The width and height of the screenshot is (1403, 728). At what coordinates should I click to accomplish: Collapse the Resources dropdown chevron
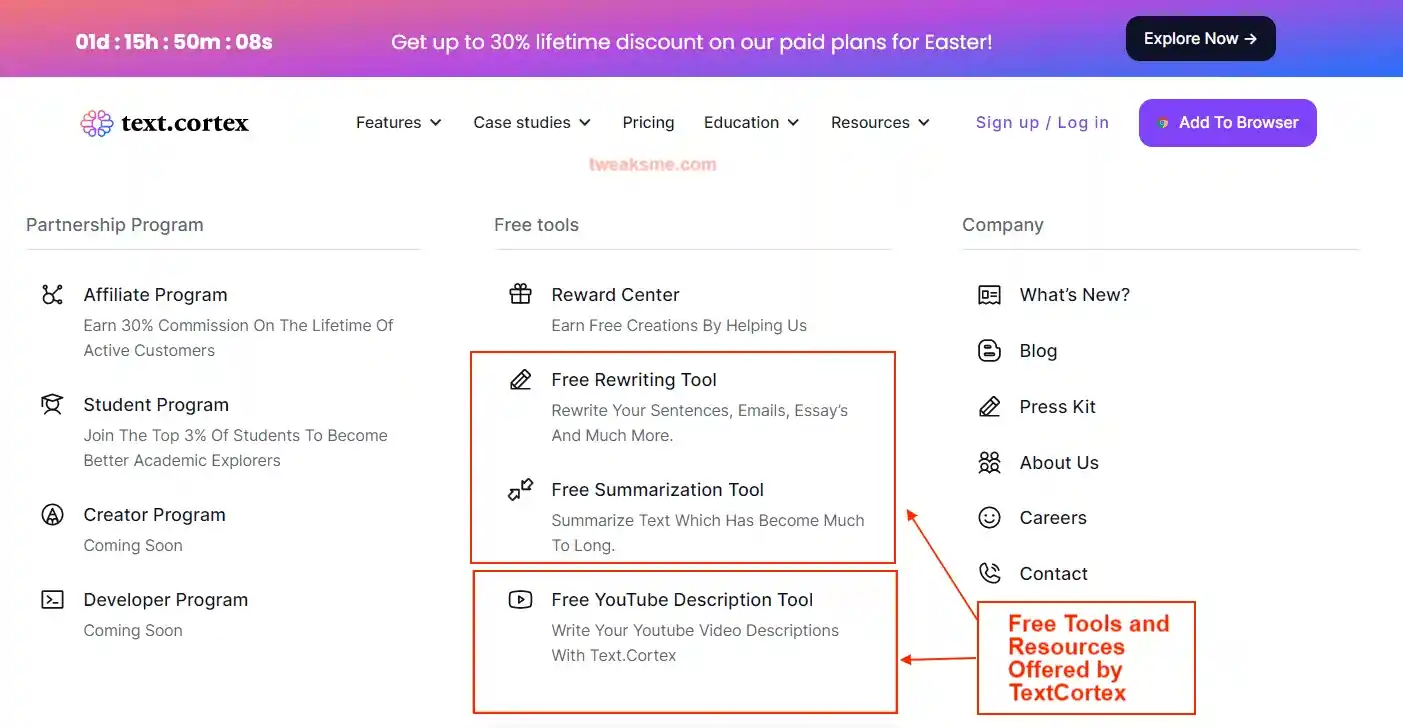[924, 123]
